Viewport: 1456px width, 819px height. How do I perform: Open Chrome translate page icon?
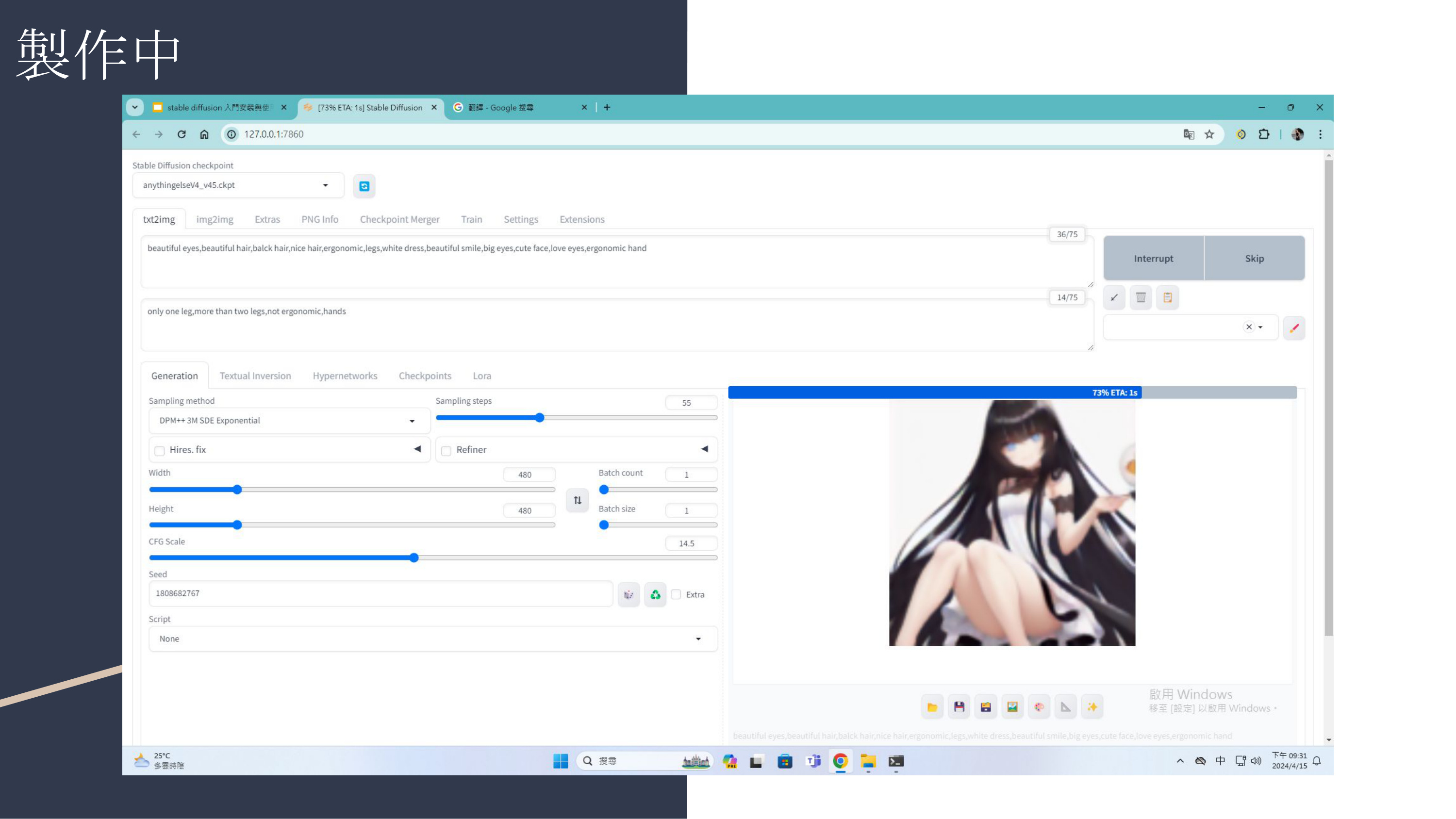(x=1189, y=134)
